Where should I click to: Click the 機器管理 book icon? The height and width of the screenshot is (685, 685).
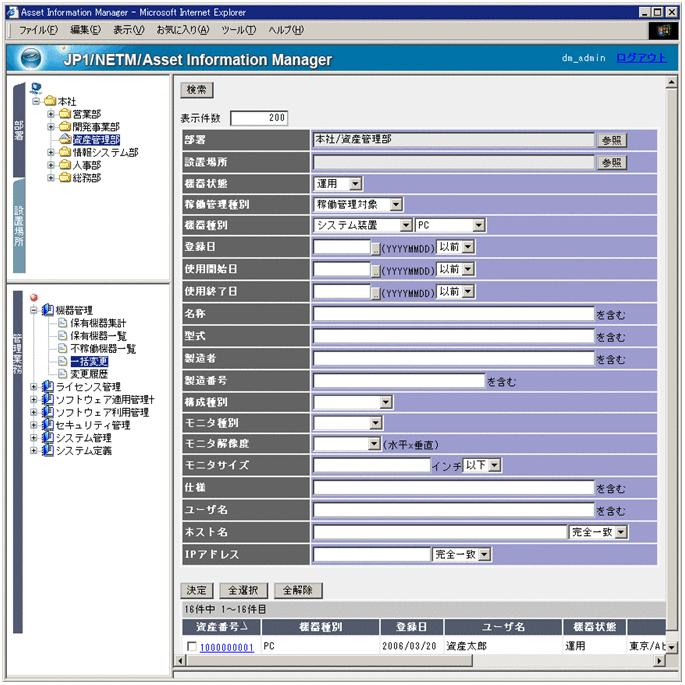tap(47, 310)
